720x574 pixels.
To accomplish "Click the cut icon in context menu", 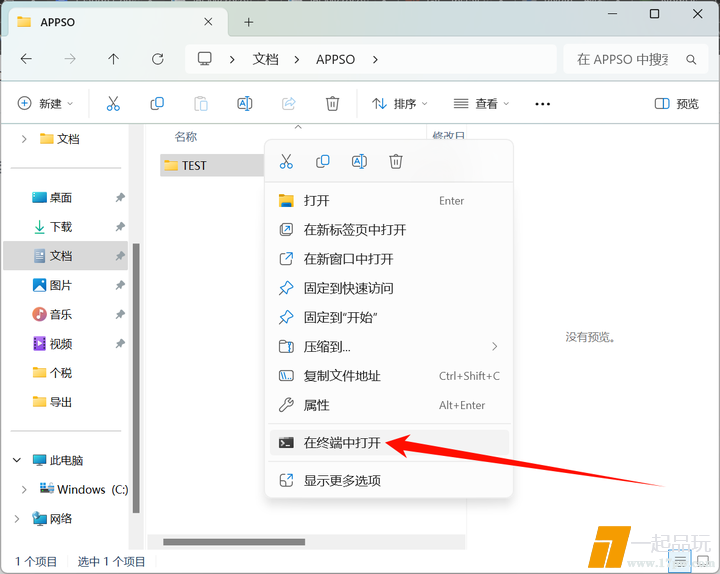I will [286, 161].
